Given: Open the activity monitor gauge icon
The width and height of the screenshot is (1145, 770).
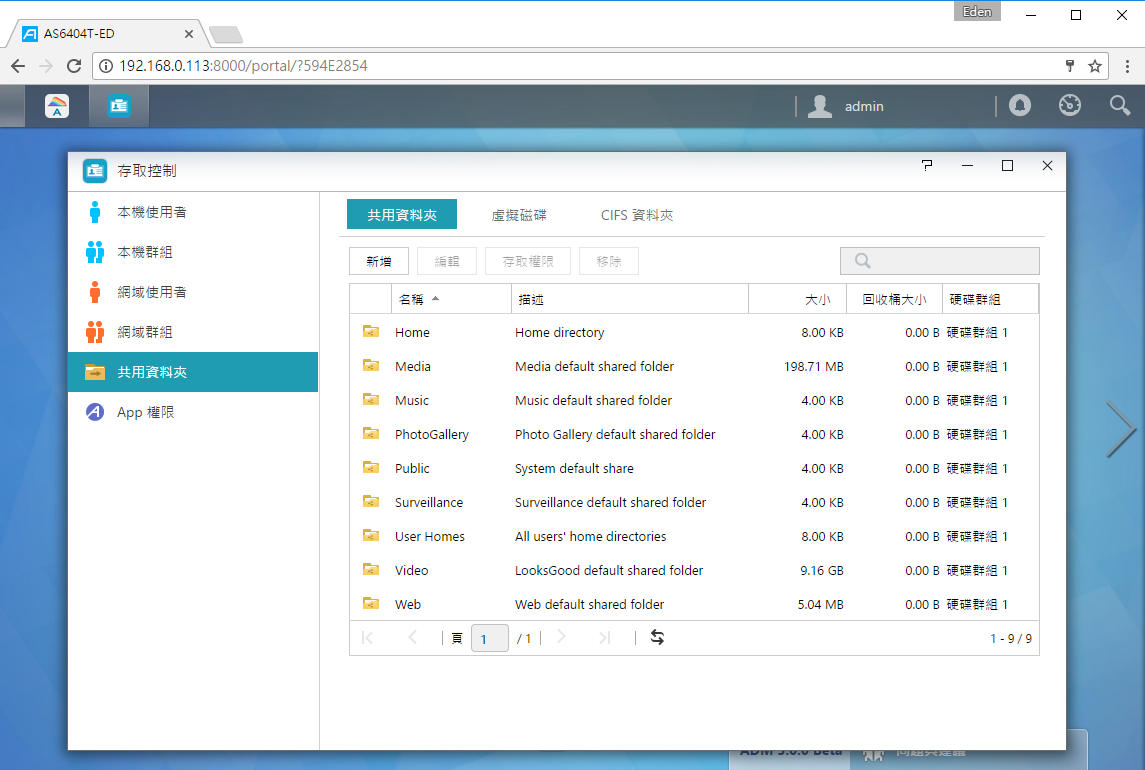Looking at the screenshot, I should 1070,106.
